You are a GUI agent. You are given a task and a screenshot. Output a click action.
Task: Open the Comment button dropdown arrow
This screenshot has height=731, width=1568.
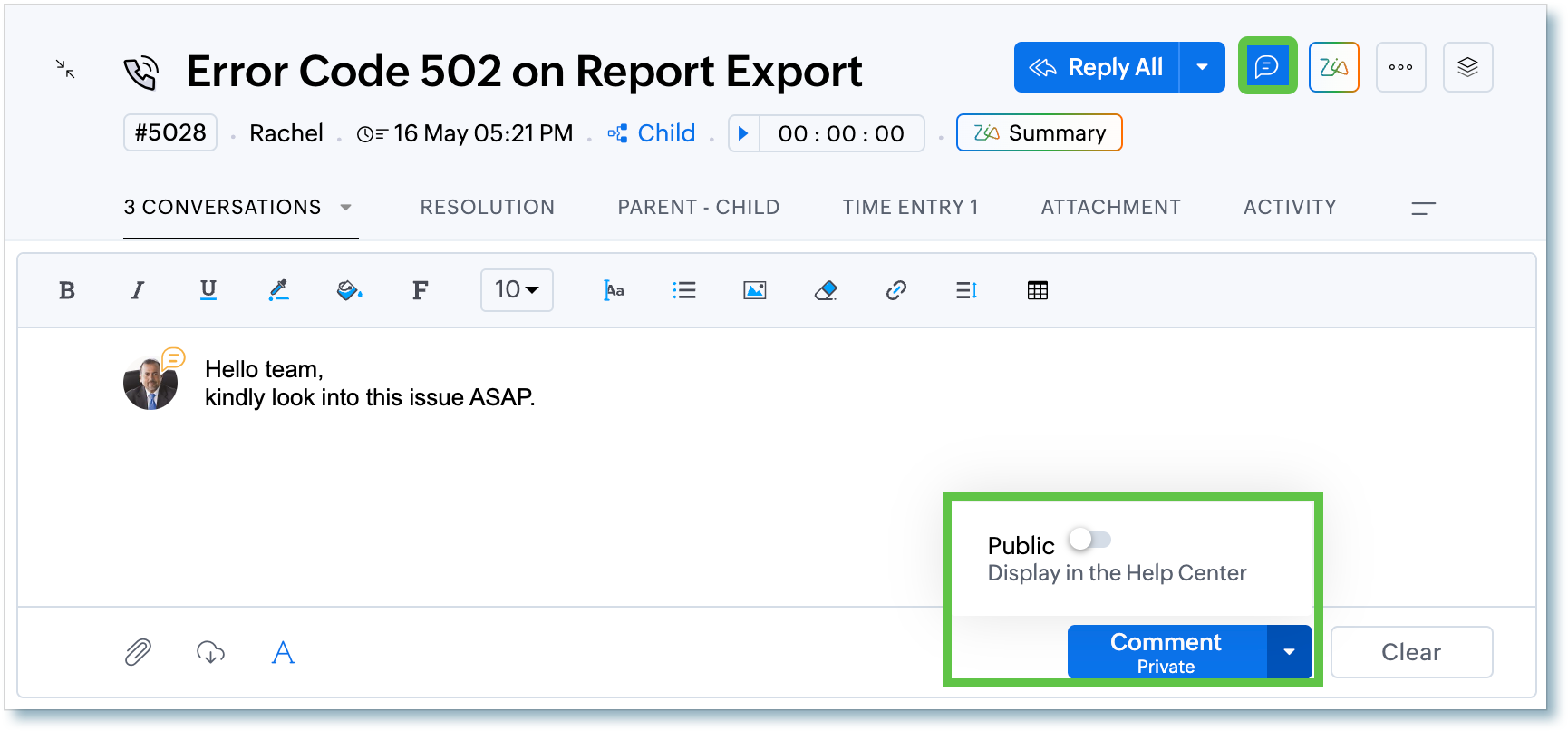point(1289,652)
